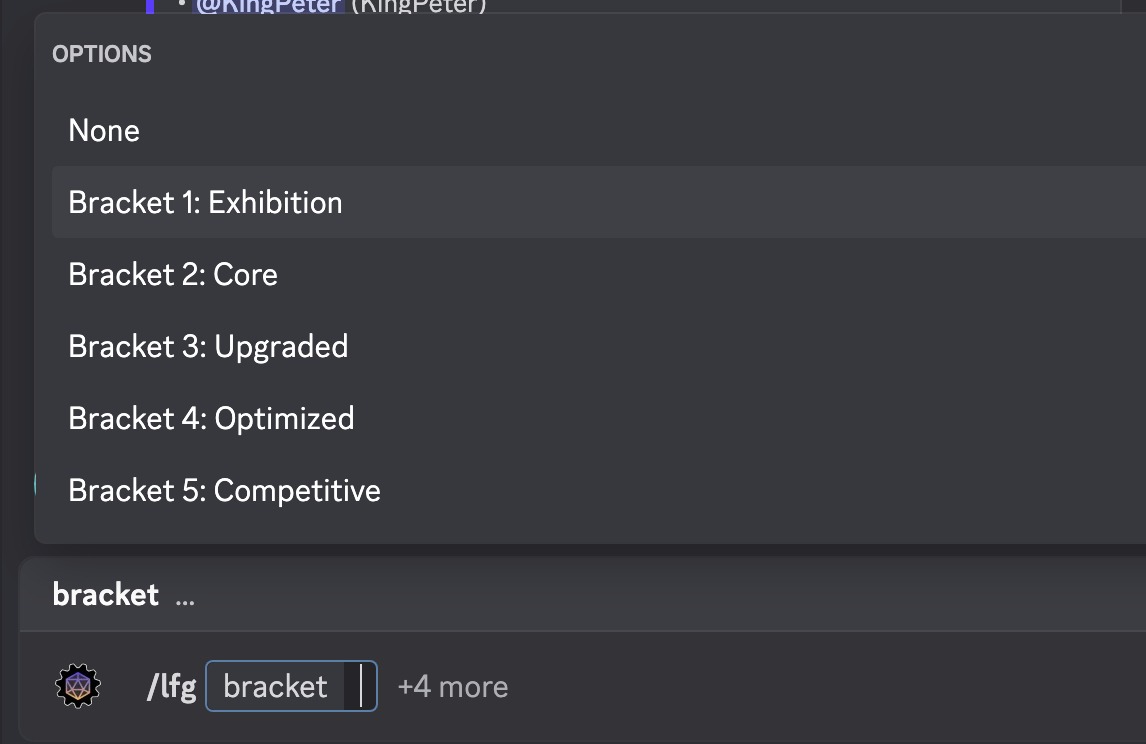The width and height of the screenshot is (1146, 744).
Task: Click the /lfg command text
Action: click(171, 687)
